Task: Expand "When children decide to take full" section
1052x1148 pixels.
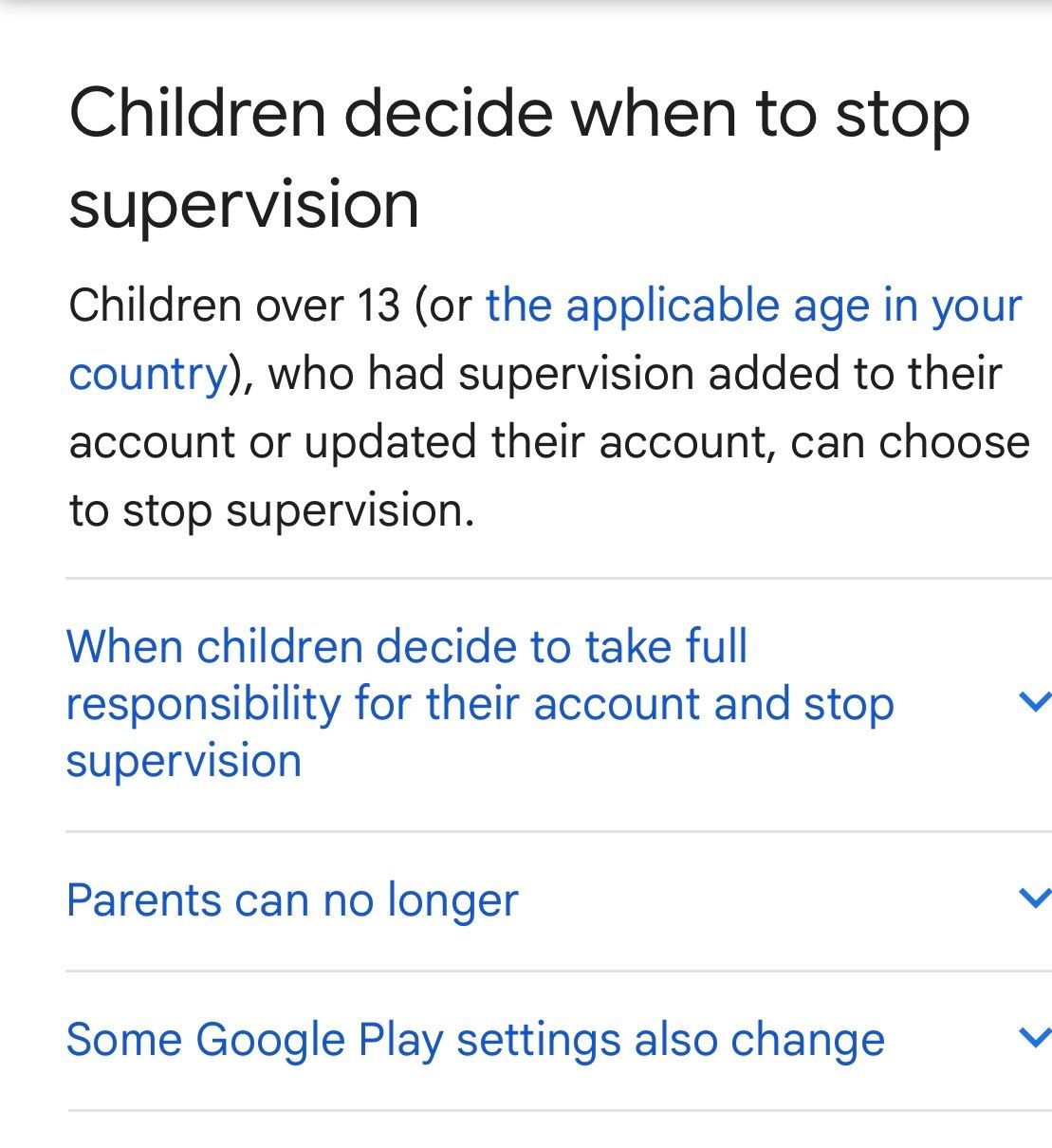Action: tap(406, 647)
